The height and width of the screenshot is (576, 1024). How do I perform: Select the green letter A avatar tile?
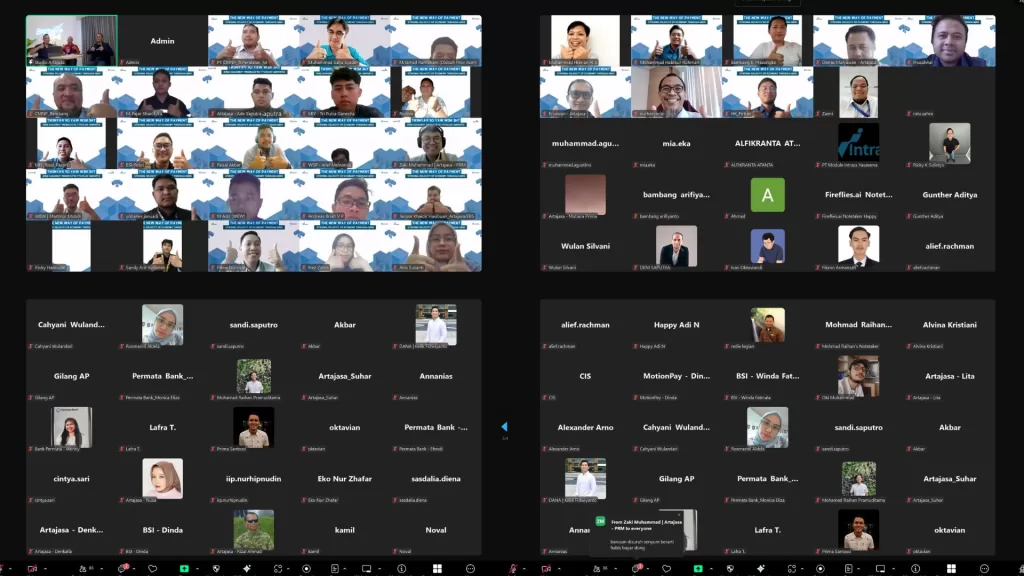click(x=767, y=195)
